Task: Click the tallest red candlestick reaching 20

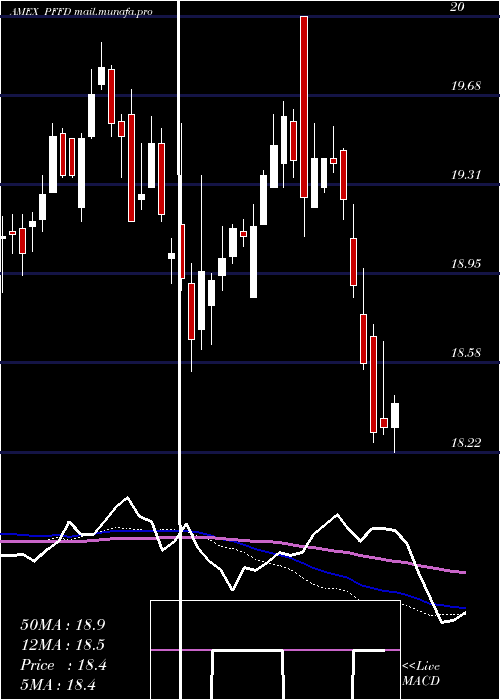Action: (304, 107)
